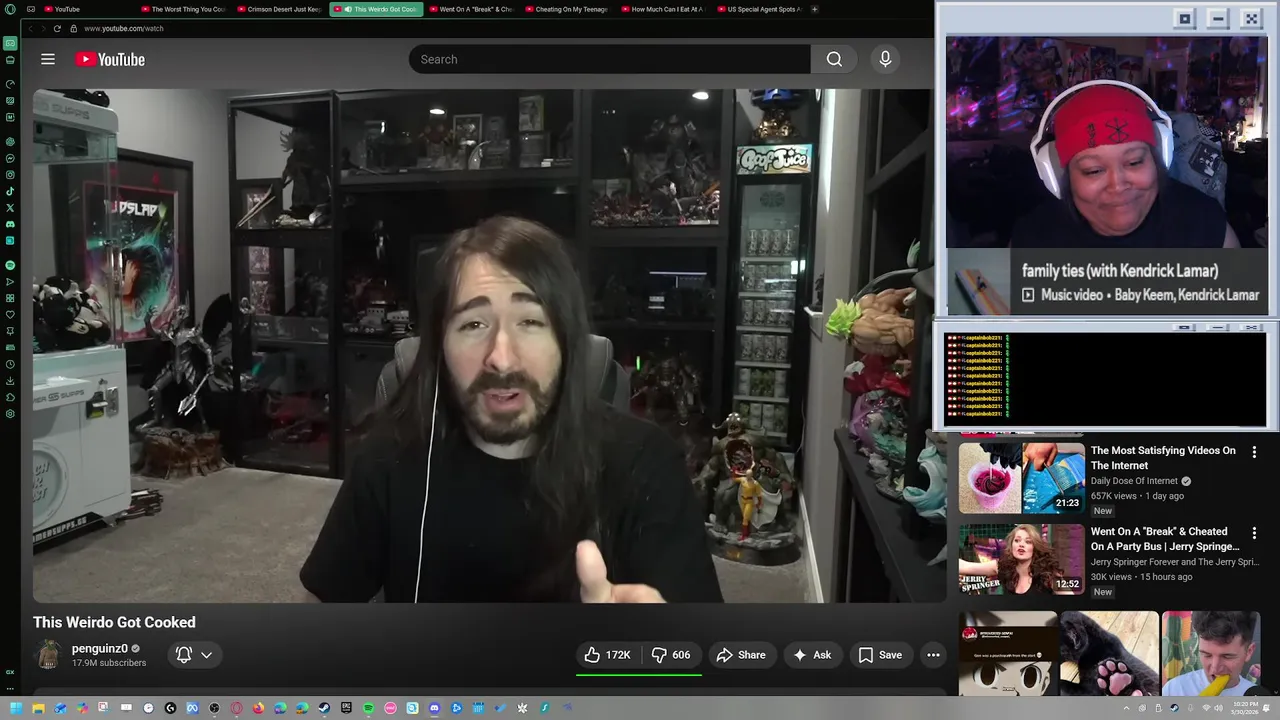This screenshot has height=720, width=1280.
Task: Open the three-dot more actions button
Action: [933, 655]
